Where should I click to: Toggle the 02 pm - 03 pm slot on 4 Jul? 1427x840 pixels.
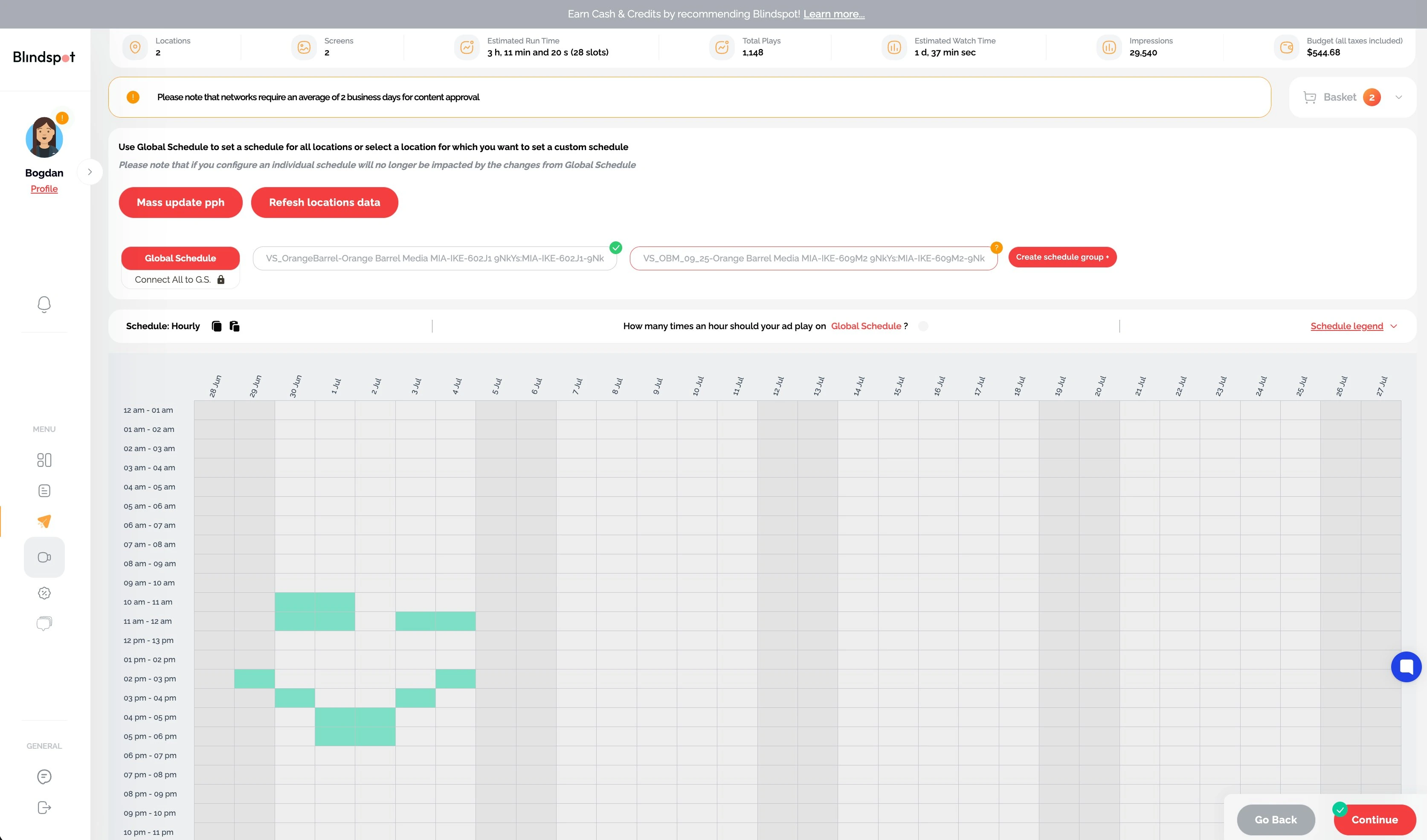click(455, 679)
